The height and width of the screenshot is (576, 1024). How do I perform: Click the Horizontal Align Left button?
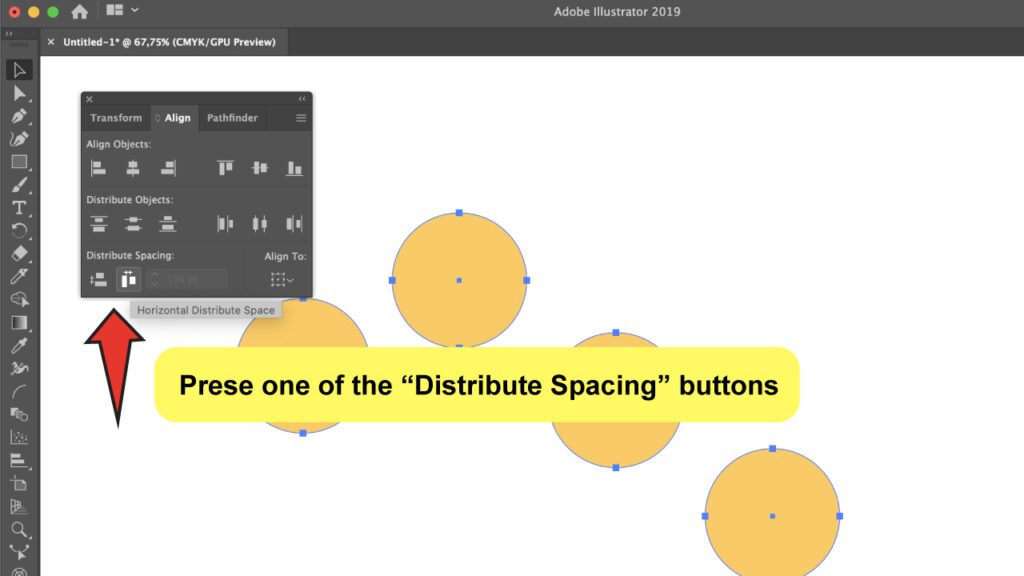[x=97, y=167]
